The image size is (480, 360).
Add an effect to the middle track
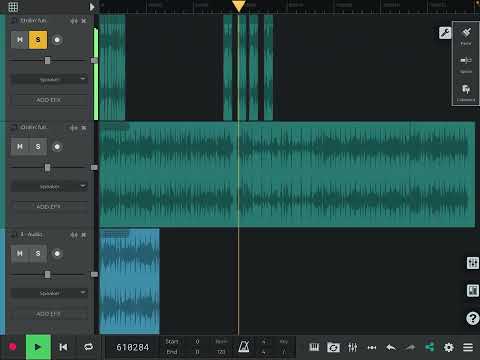[x=49, y=207]
